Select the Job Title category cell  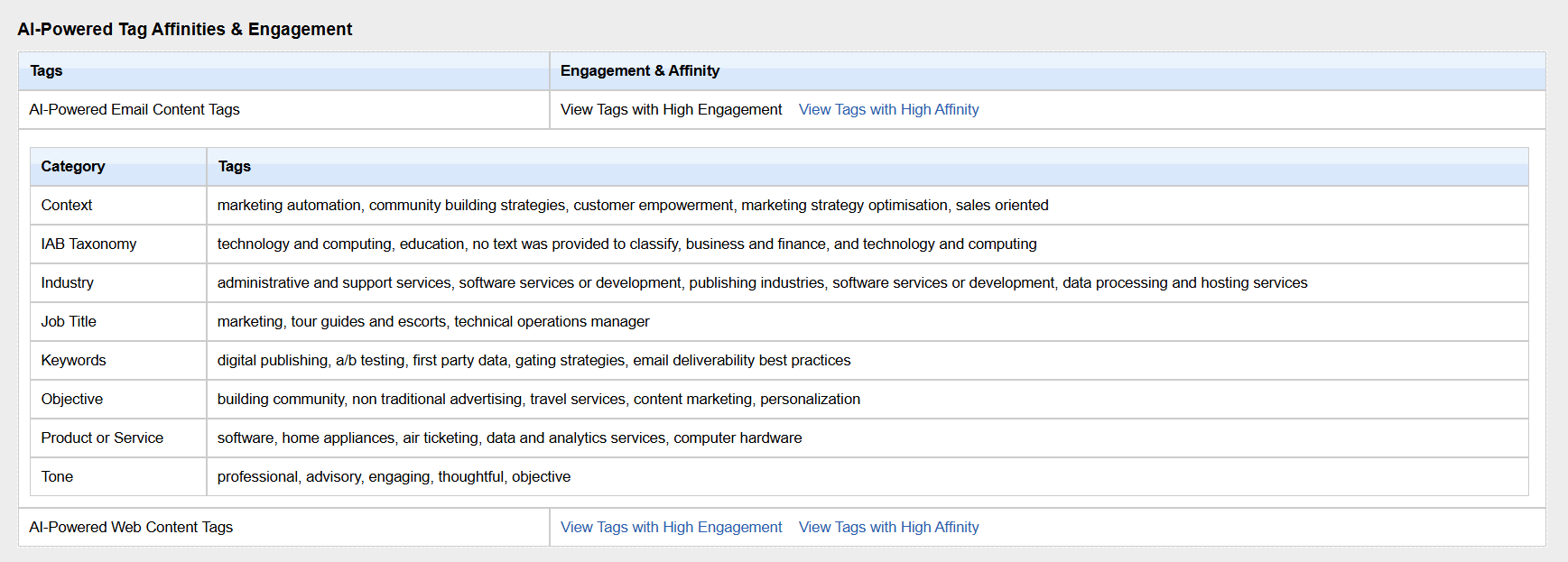pos(69,321)
